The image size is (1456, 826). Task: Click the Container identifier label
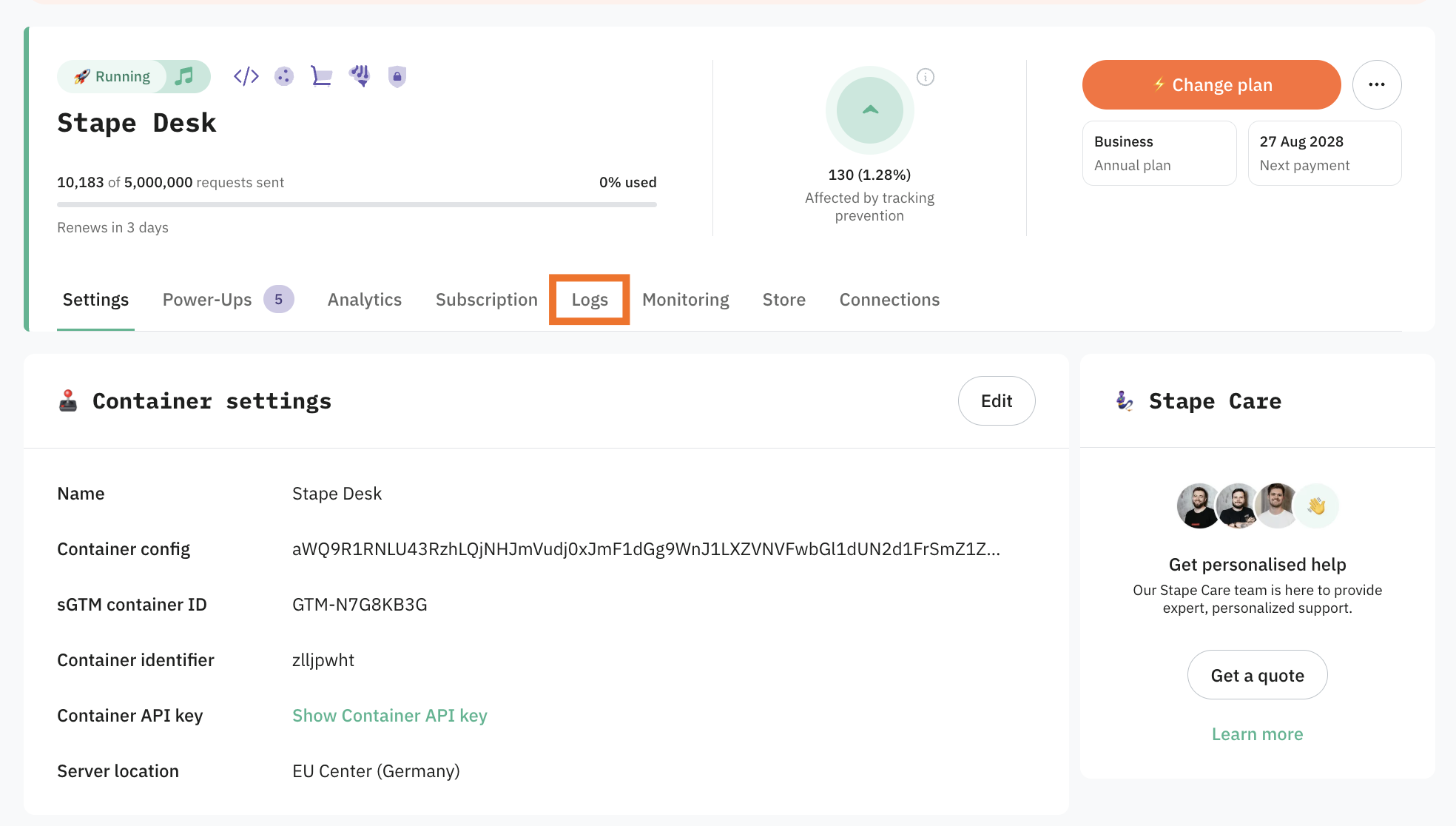click(135, 660)
